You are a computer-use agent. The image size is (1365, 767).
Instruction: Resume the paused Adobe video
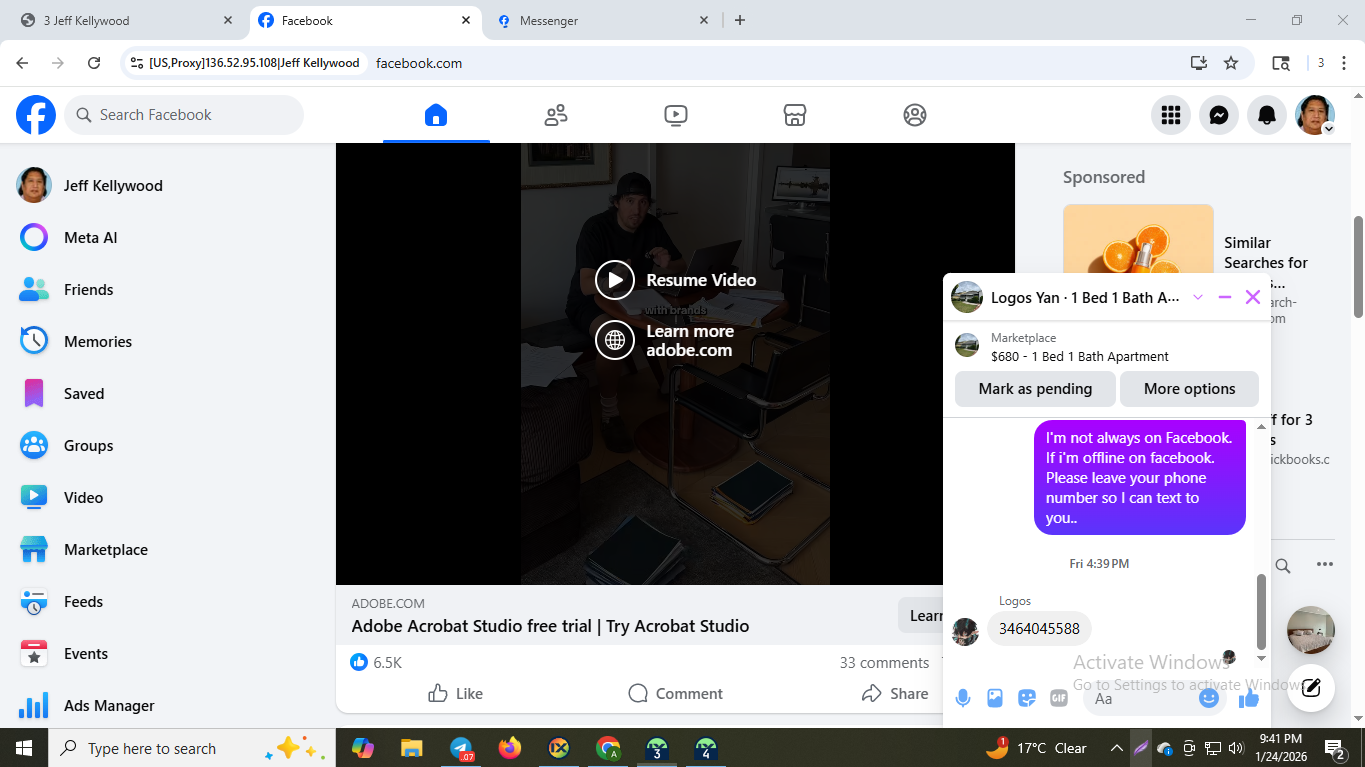(x=676, y=280)
